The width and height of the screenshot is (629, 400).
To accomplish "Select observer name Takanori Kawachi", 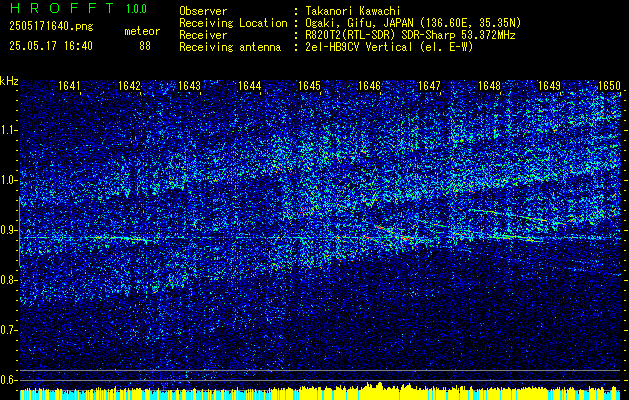I will 352,11.
